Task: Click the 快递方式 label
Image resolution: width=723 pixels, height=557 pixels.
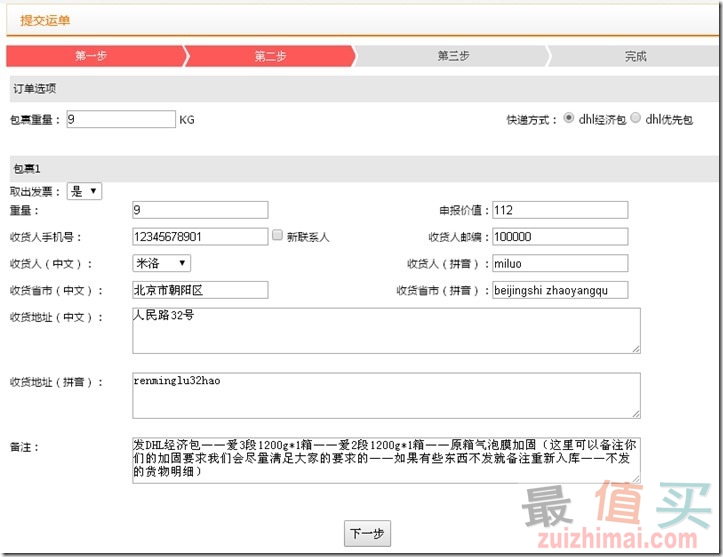Action: (532, 120)
